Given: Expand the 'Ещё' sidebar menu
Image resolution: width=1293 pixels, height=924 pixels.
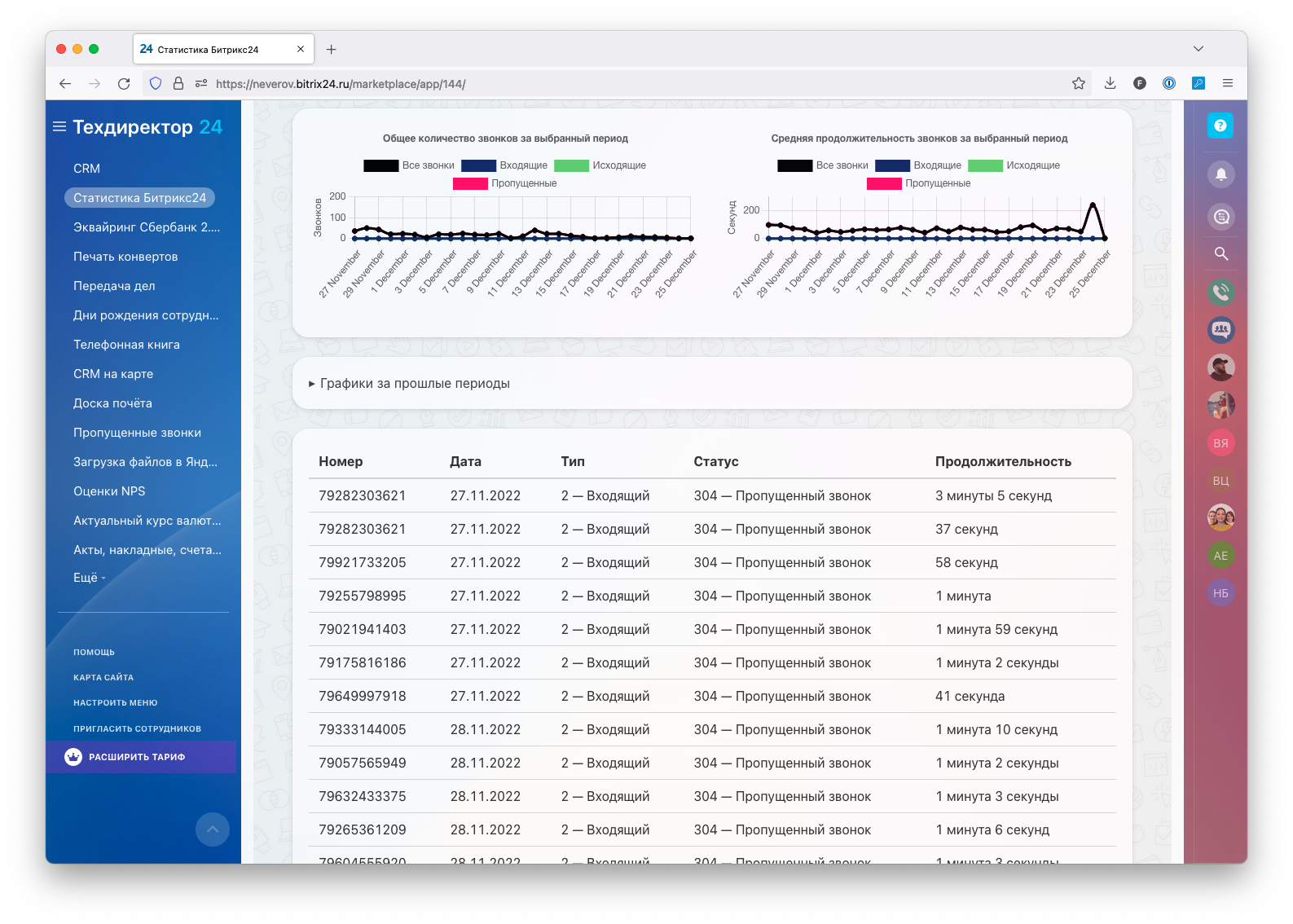Looking at the screenshot, I should point(89,578).
